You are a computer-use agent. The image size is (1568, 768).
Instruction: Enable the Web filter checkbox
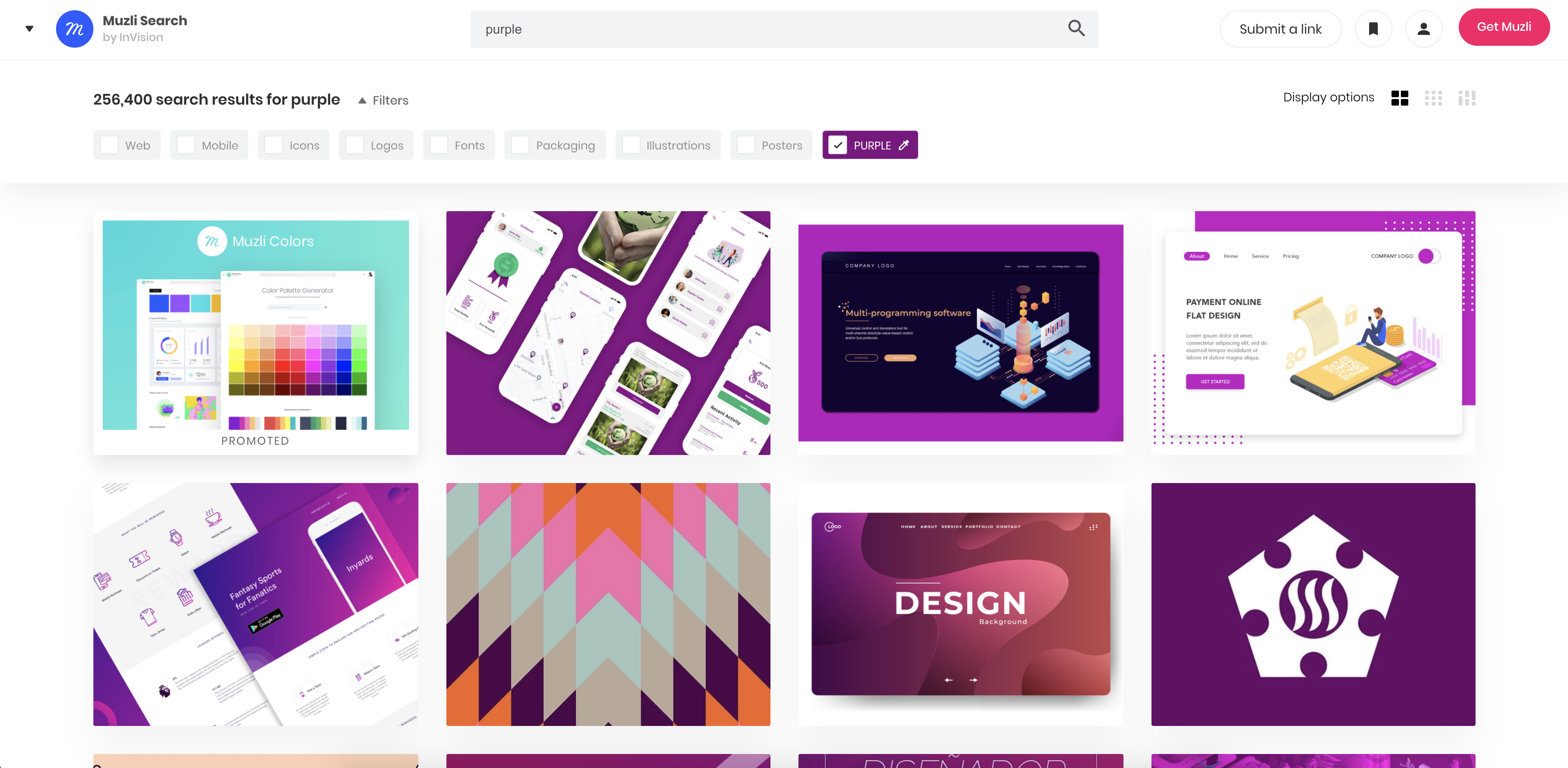pyautogui.click(x=109, y=145)
